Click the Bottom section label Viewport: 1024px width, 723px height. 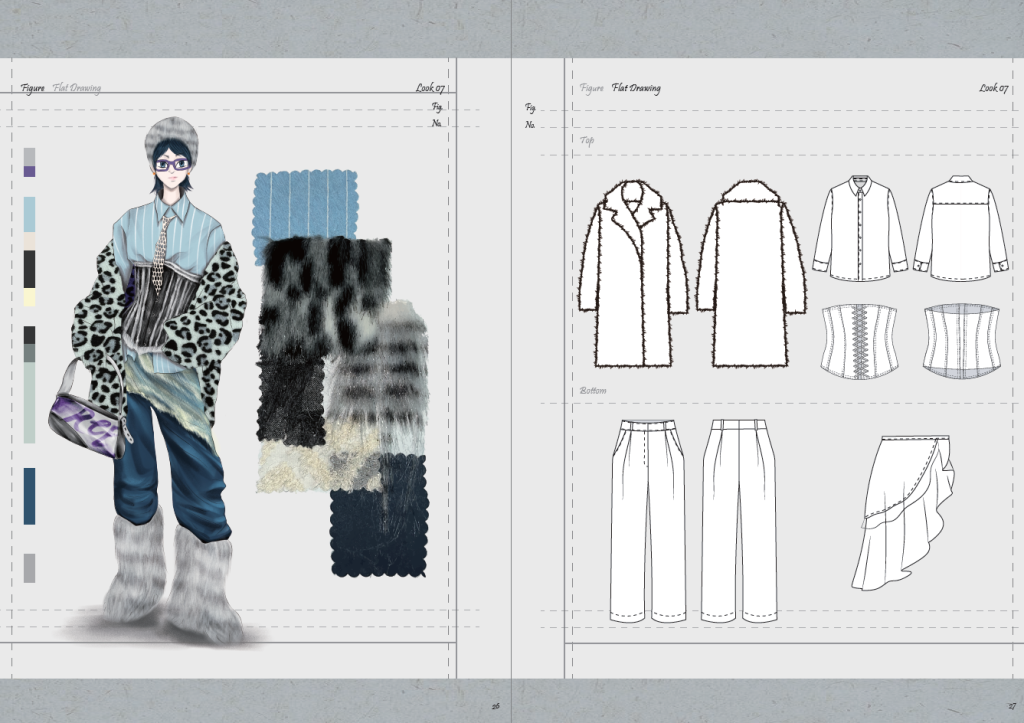point(593,390)
